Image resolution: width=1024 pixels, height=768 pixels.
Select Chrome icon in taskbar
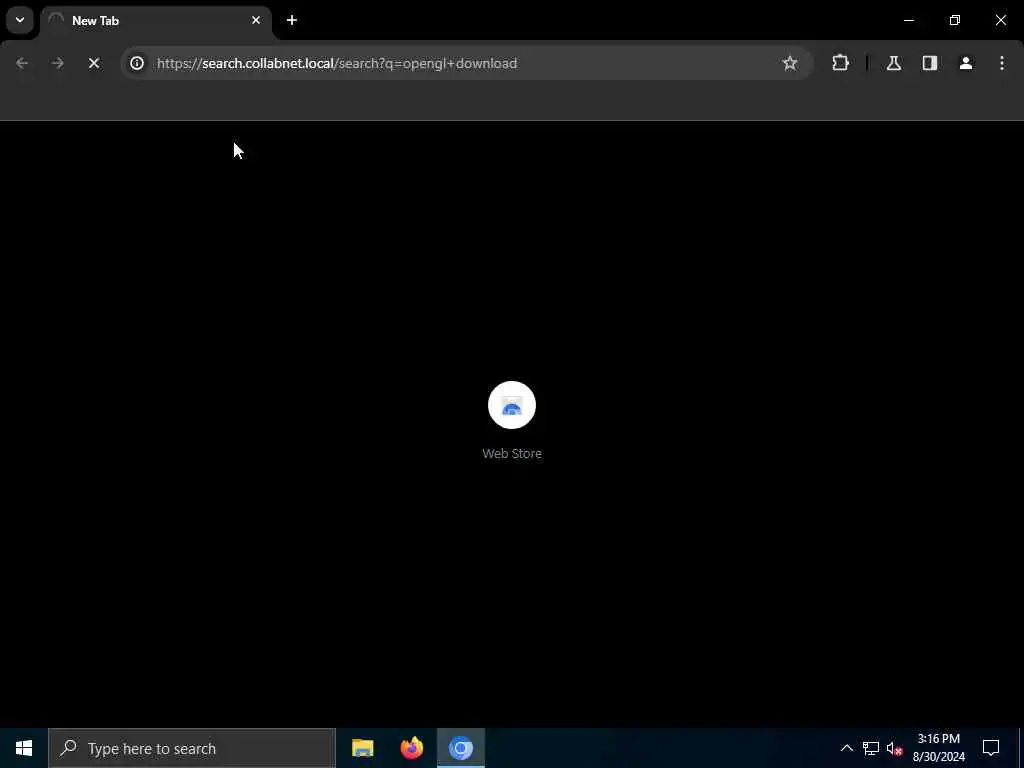(460, 748)
